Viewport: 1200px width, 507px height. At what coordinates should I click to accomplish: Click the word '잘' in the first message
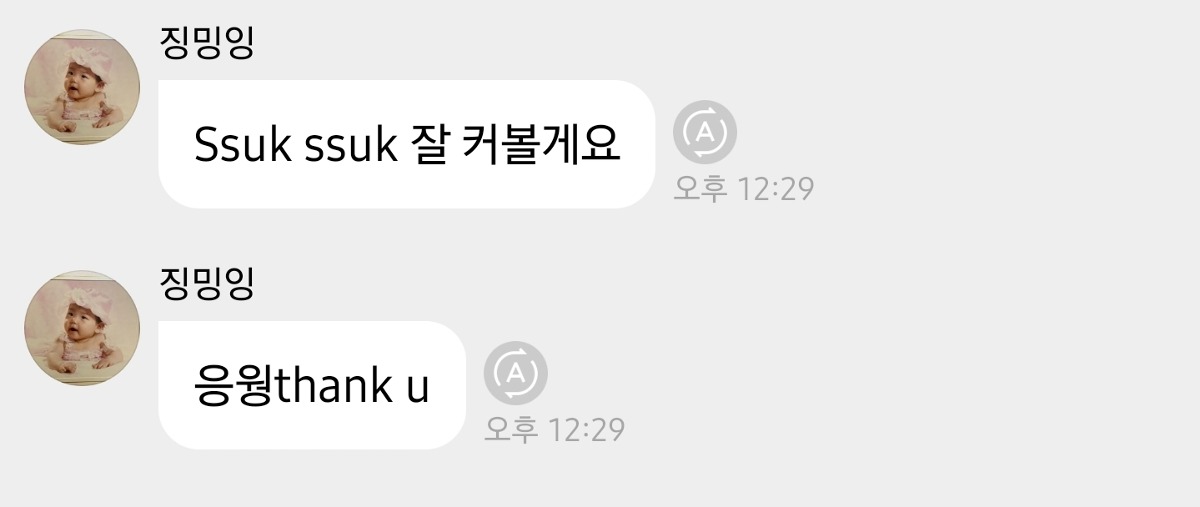[x=427, y=146]
